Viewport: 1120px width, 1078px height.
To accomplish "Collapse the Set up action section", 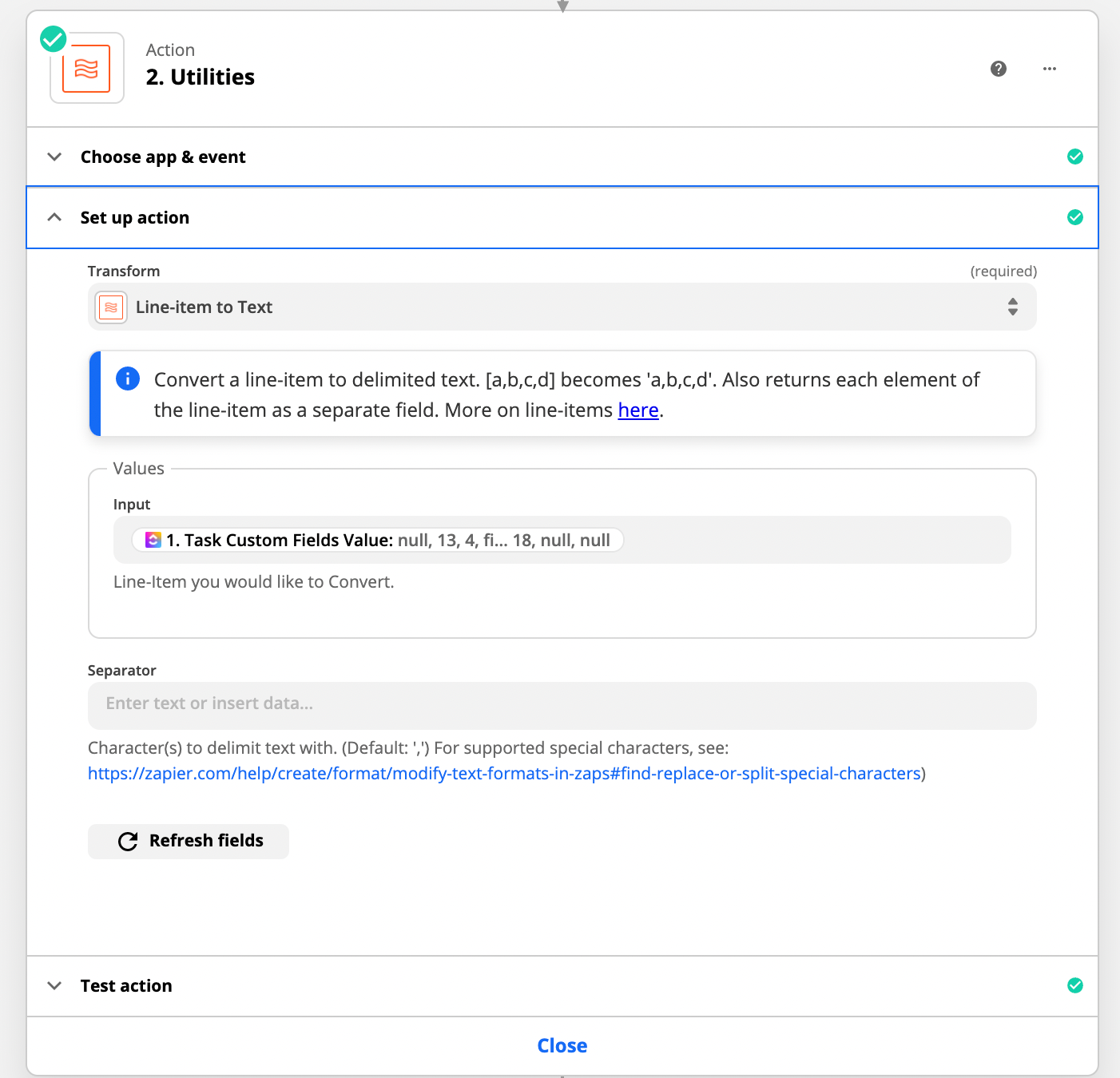I will coord(562,217).
